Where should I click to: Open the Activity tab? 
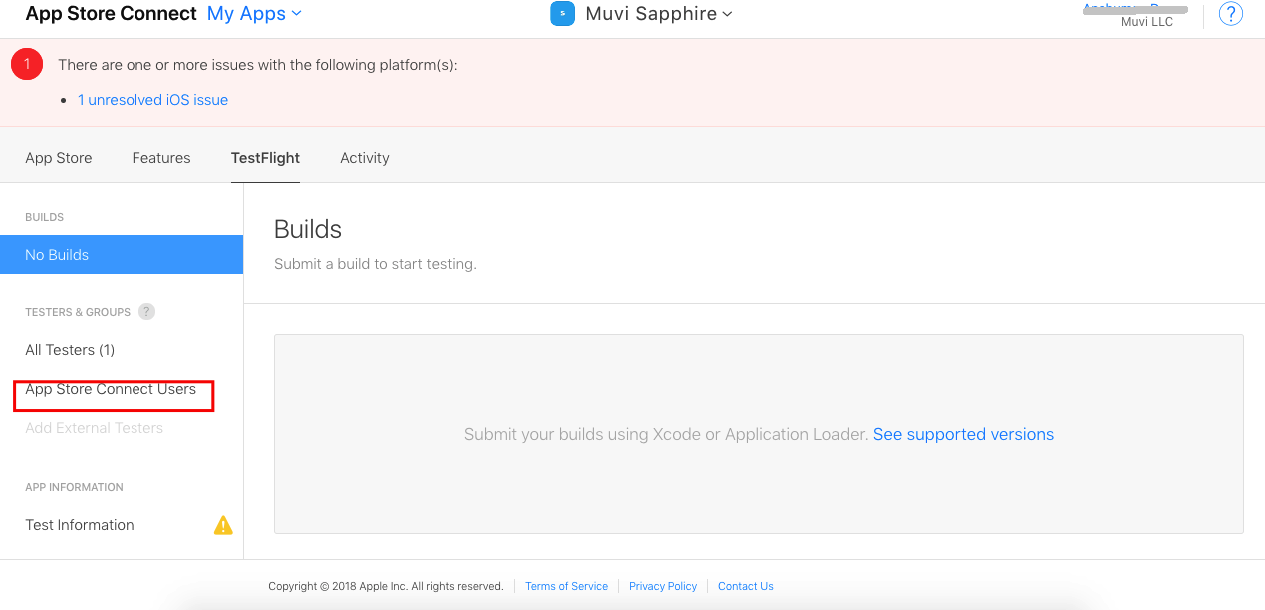pyautogui.click(x=365, y=158)
